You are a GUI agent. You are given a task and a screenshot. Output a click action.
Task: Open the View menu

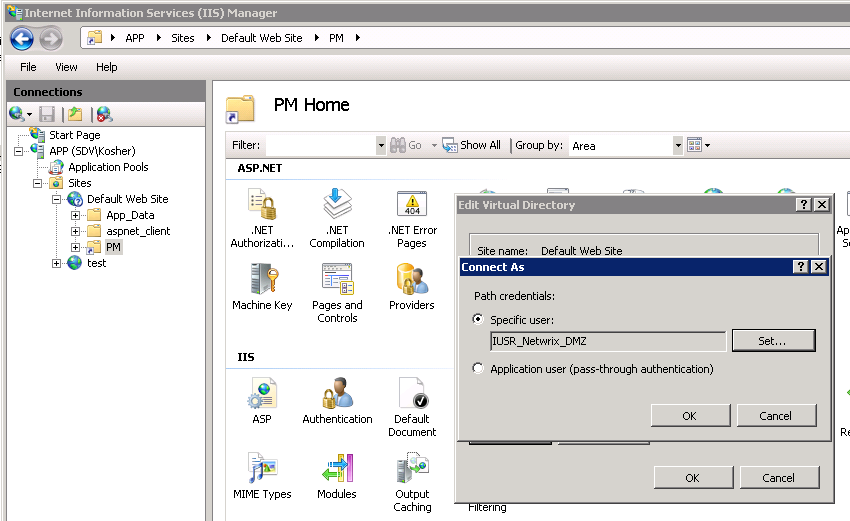point(66,67)
